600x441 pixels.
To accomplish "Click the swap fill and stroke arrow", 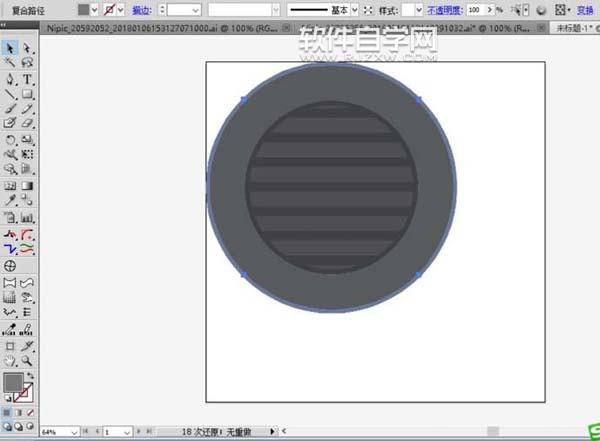I will point(30,376).
